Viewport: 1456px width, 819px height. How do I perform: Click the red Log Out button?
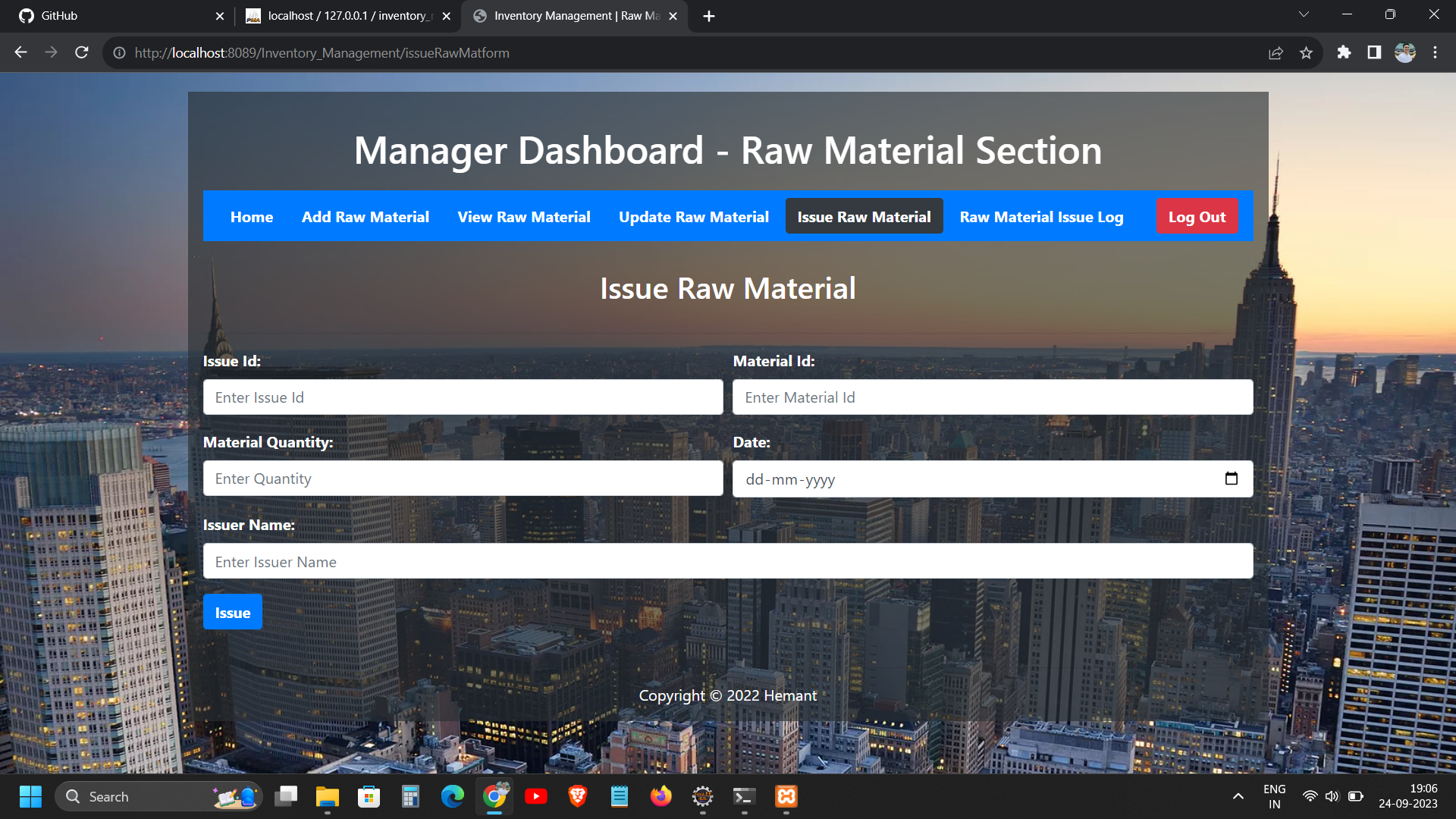coord(1197,216)
